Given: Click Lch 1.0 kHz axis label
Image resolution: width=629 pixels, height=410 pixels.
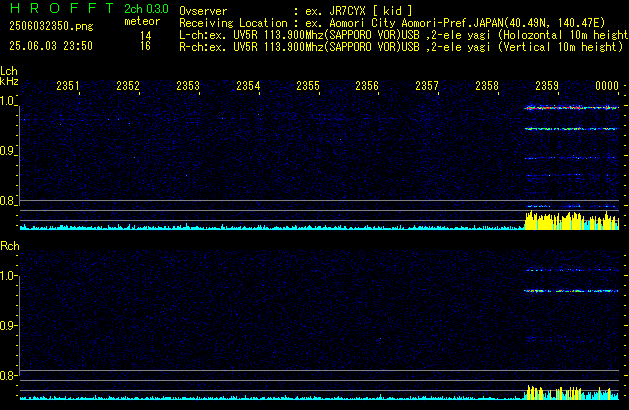Looking at the screenshot, I should [x=7, y=101].
